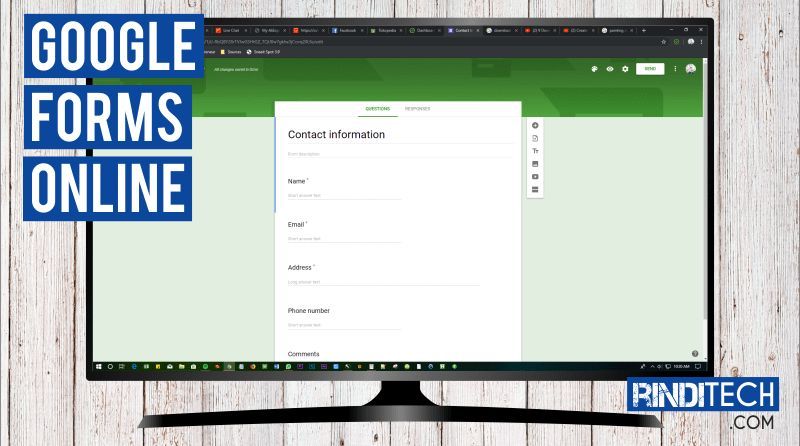Preview the form with the eye icon
This screenshot has width=800, height=446.
coord(610,69)
